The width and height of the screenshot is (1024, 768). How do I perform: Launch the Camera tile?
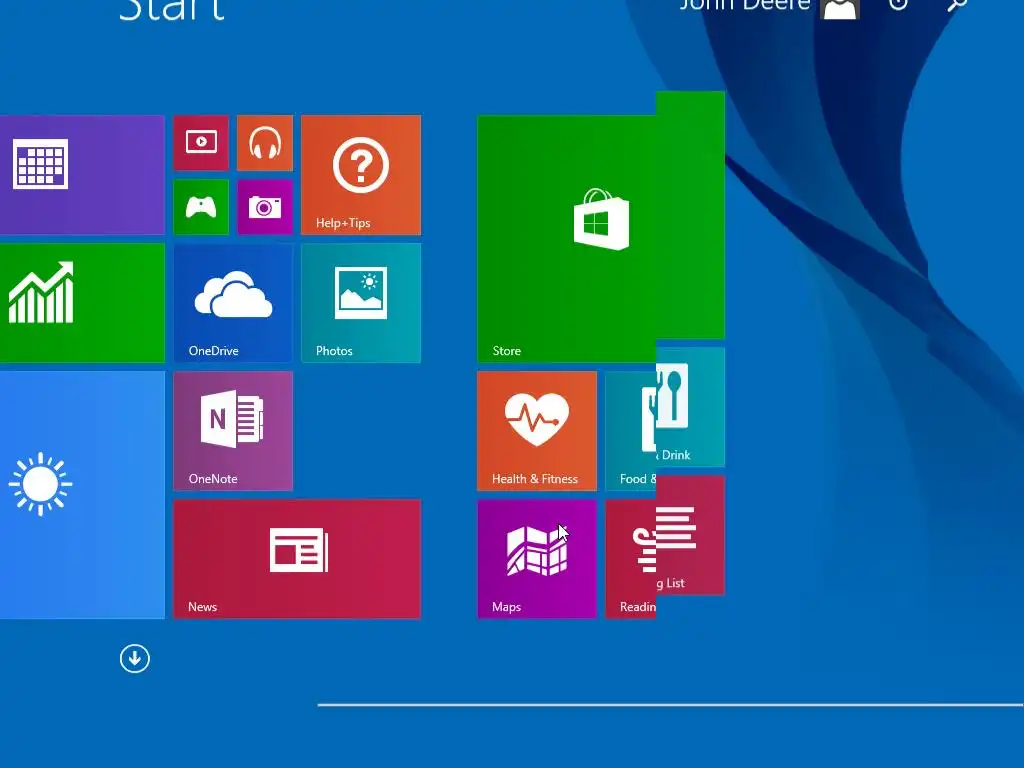point(265,207)
